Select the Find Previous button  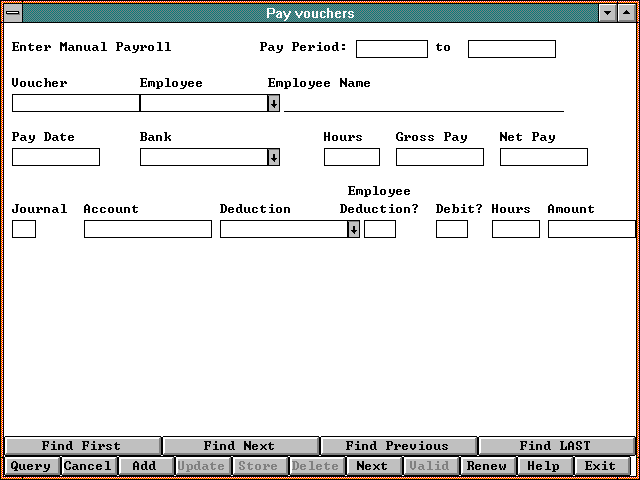pos(397,446)
